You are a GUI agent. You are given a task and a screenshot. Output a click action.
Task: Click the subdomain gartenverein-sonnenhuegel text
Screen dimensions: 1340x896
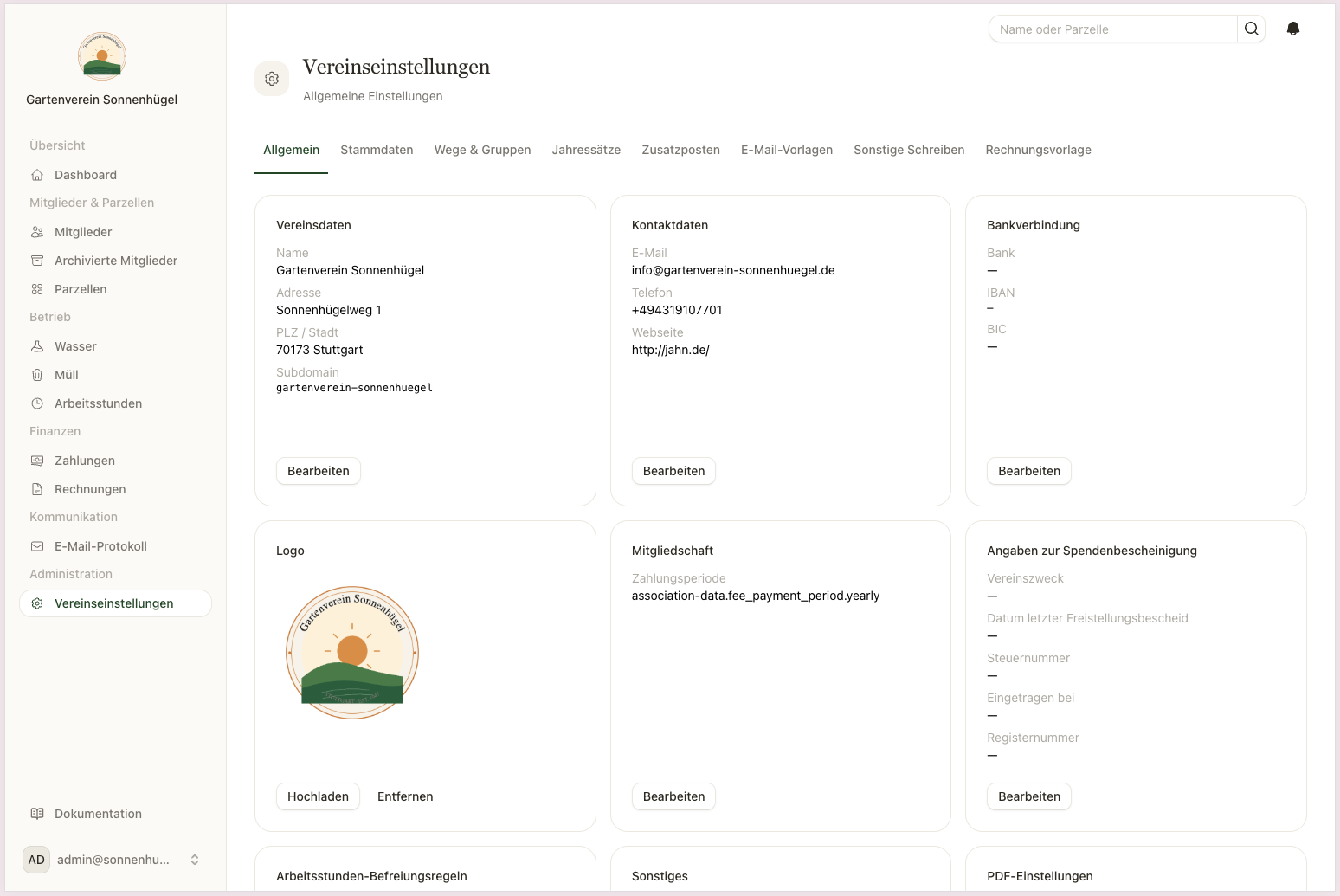point(354,388)
